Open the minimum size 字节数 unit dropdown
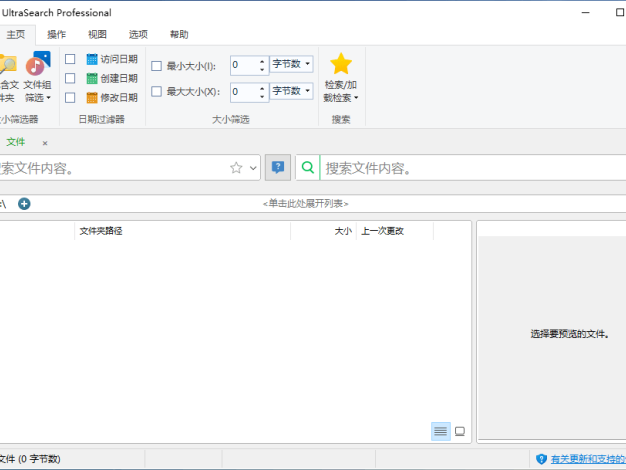The height and width of the screenshot is (470, 626). (291, 64)
